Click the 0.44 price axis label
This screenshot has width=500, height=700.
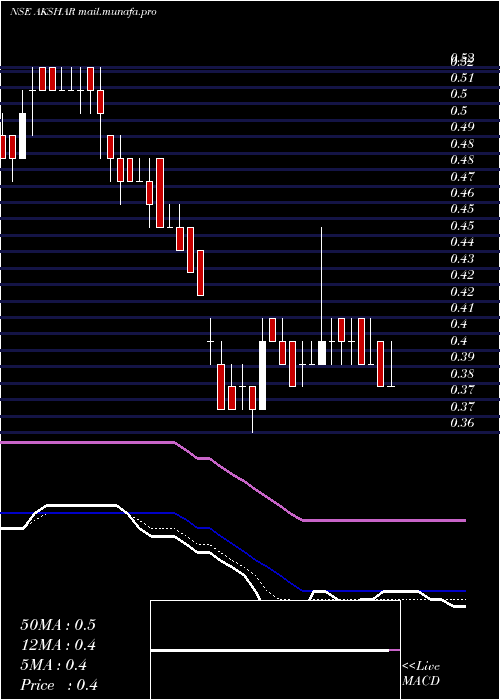click(462, 242)
